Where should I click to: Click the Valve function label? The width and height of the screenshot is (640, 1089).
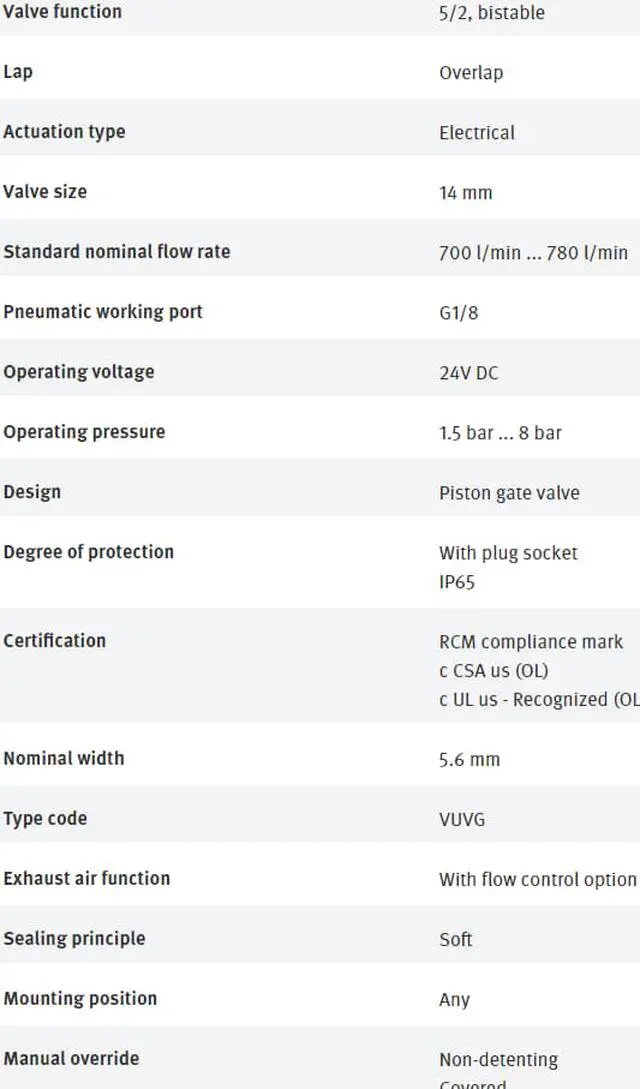pos(62,12)
